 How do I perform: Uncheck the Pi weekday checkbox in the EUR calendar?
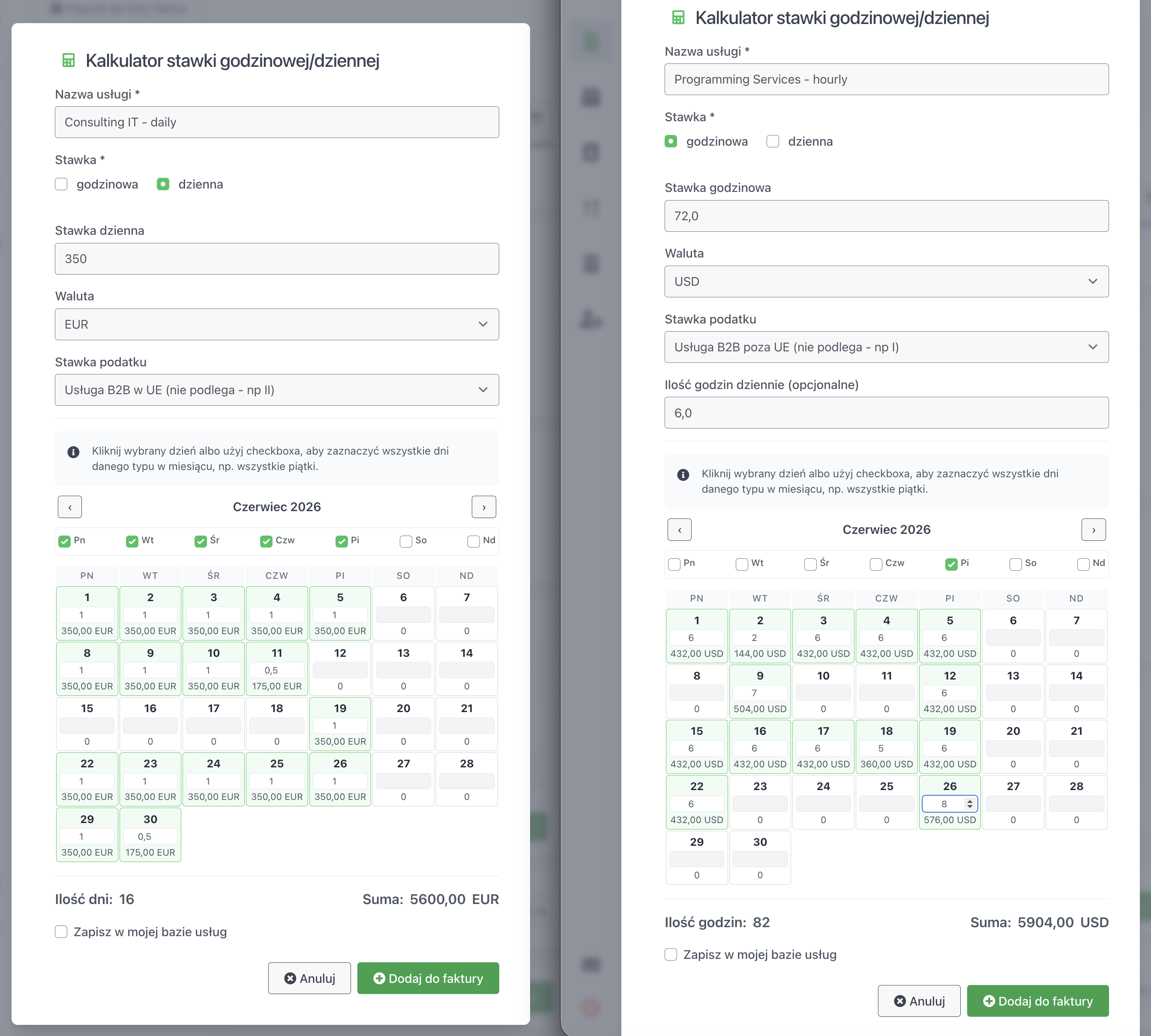point(342,541)
